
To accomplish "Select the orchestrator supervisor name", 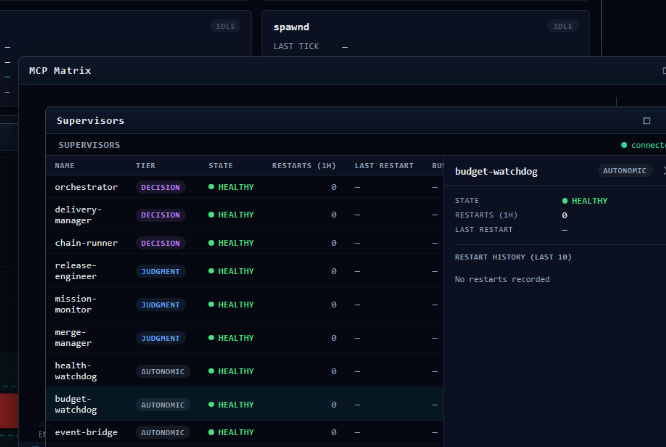I will pyautogui.click(x=86, y=187).
